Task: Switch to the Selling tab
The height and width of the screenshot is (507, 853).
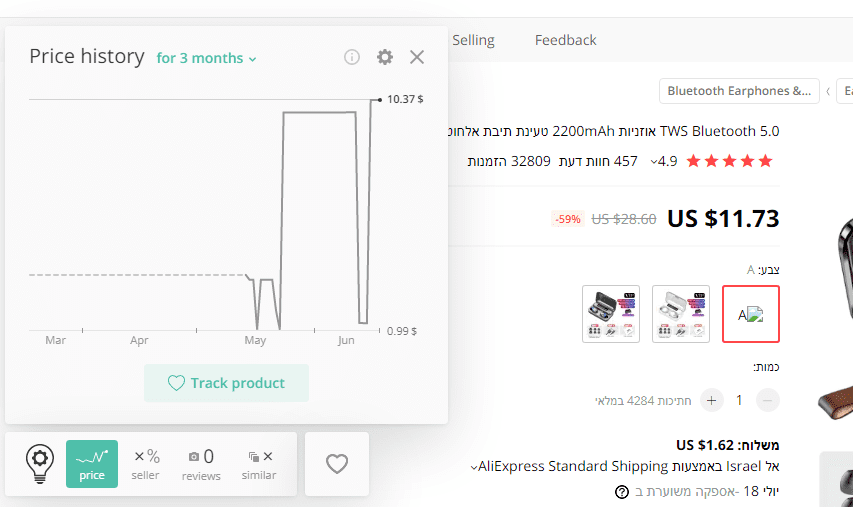Action: tap(473, 40)
